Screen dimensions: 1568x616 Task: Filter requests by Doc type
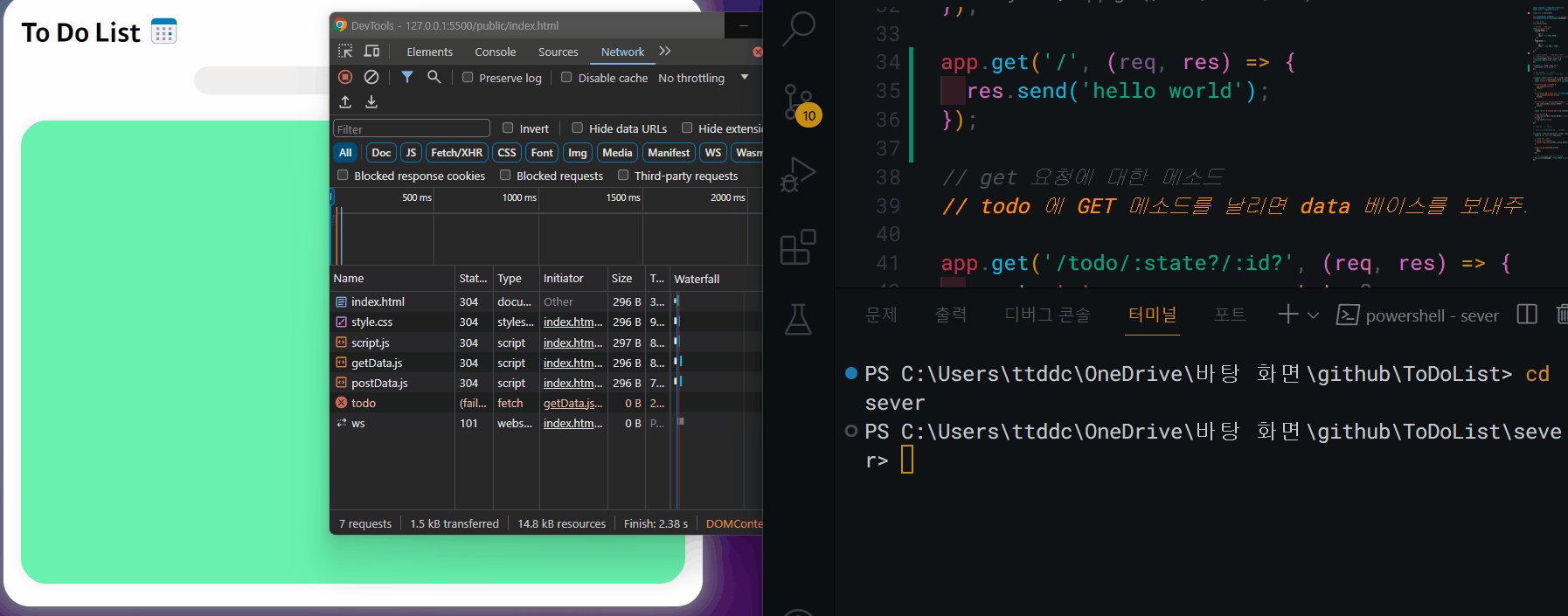pos(381,153)
